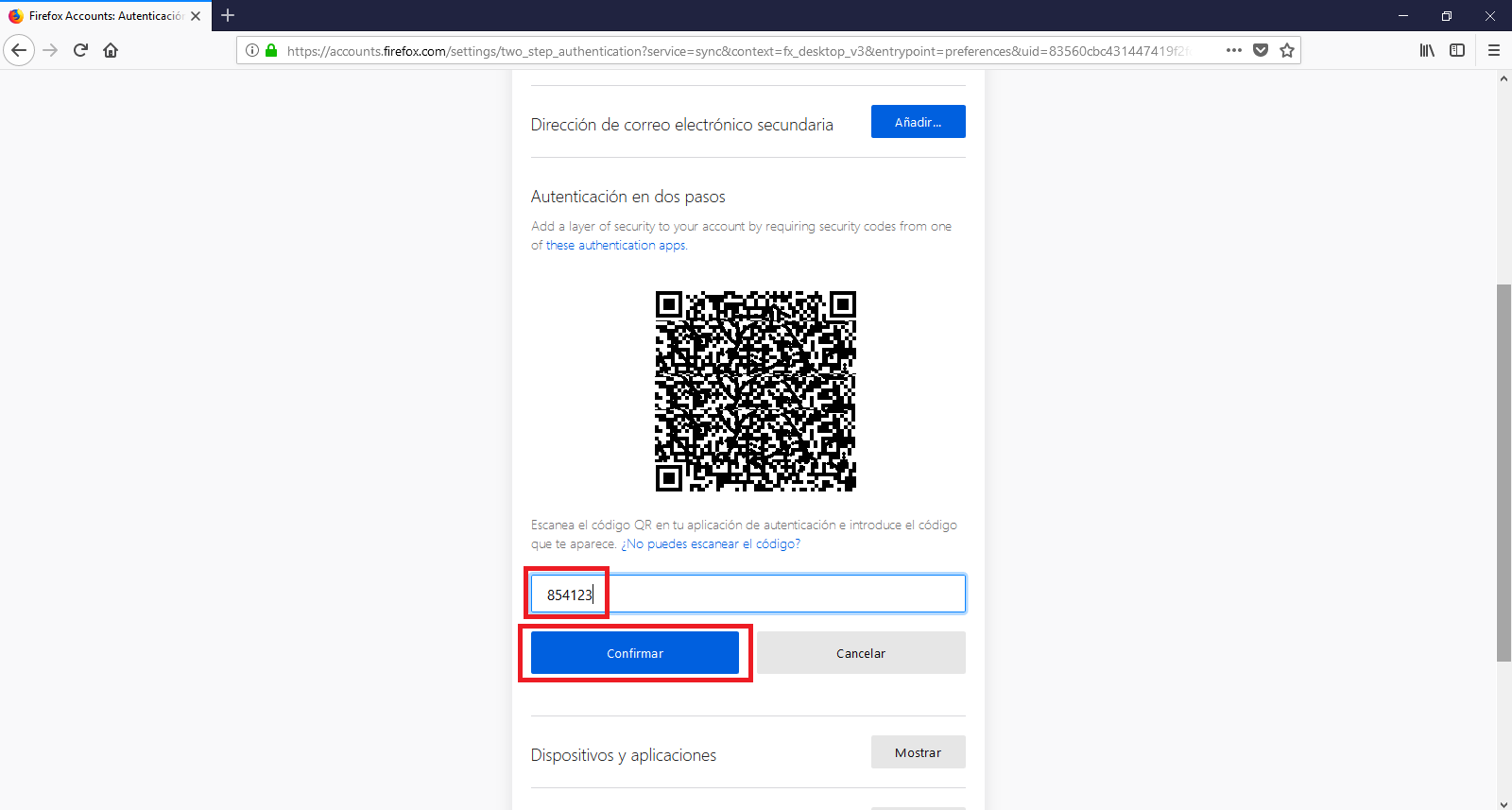Open the Firefox home page
Image resolution: width=1512 pixels, height=810 pixels.
tap(111, 50)
